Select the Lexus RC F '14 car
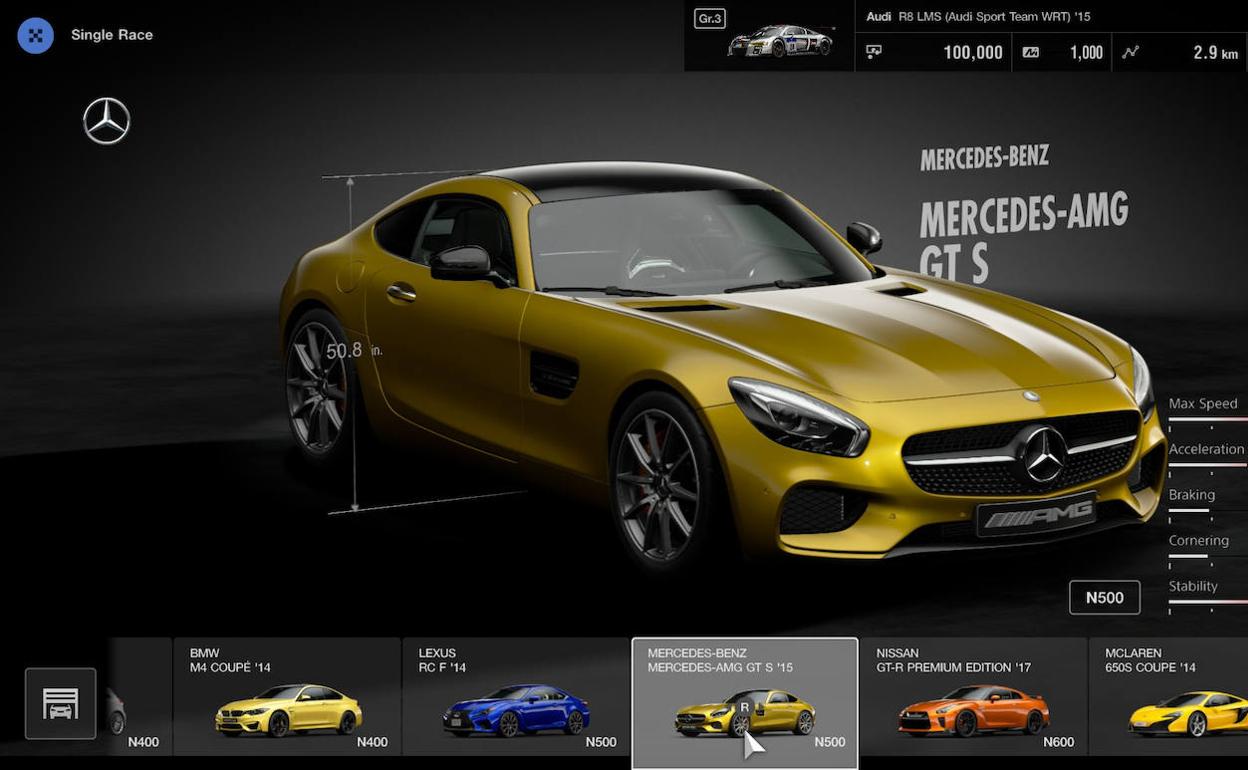The height and width of the screenshot is (770, 1248). [x=515, y=697]
